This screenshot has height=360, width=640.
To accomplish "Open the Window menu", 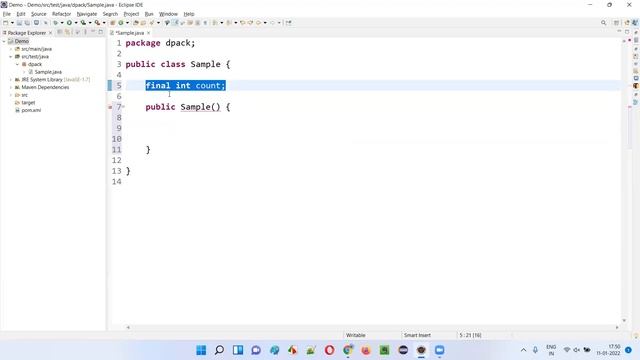I will point(168,14).
